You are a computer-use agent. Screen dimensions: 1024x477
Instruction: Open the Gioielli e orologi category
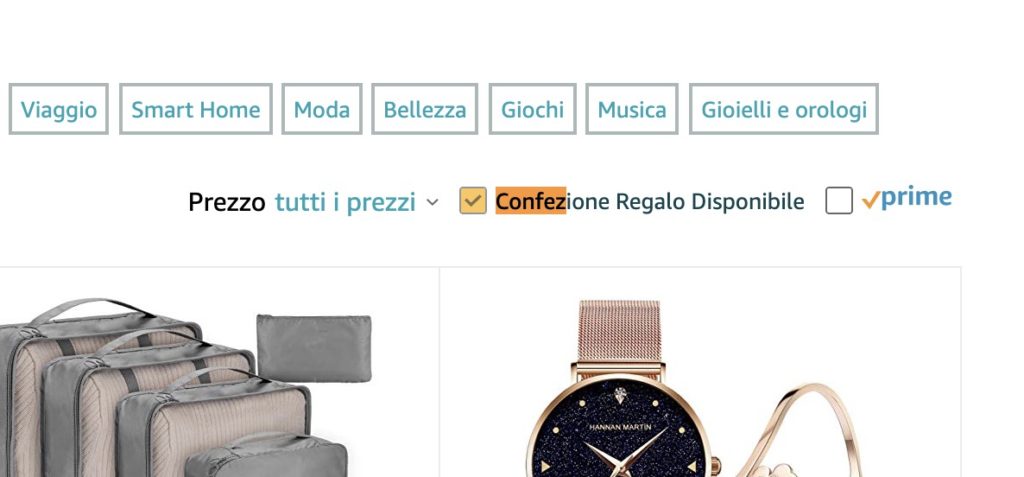(784, 109)
